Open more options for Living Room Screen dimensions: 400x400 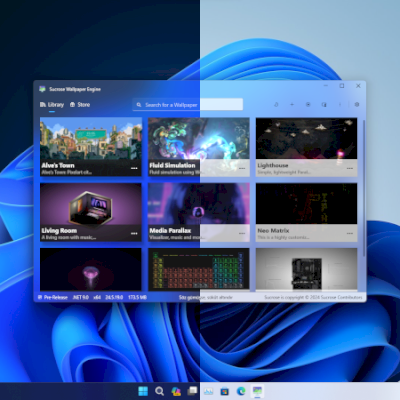point(134,233)
